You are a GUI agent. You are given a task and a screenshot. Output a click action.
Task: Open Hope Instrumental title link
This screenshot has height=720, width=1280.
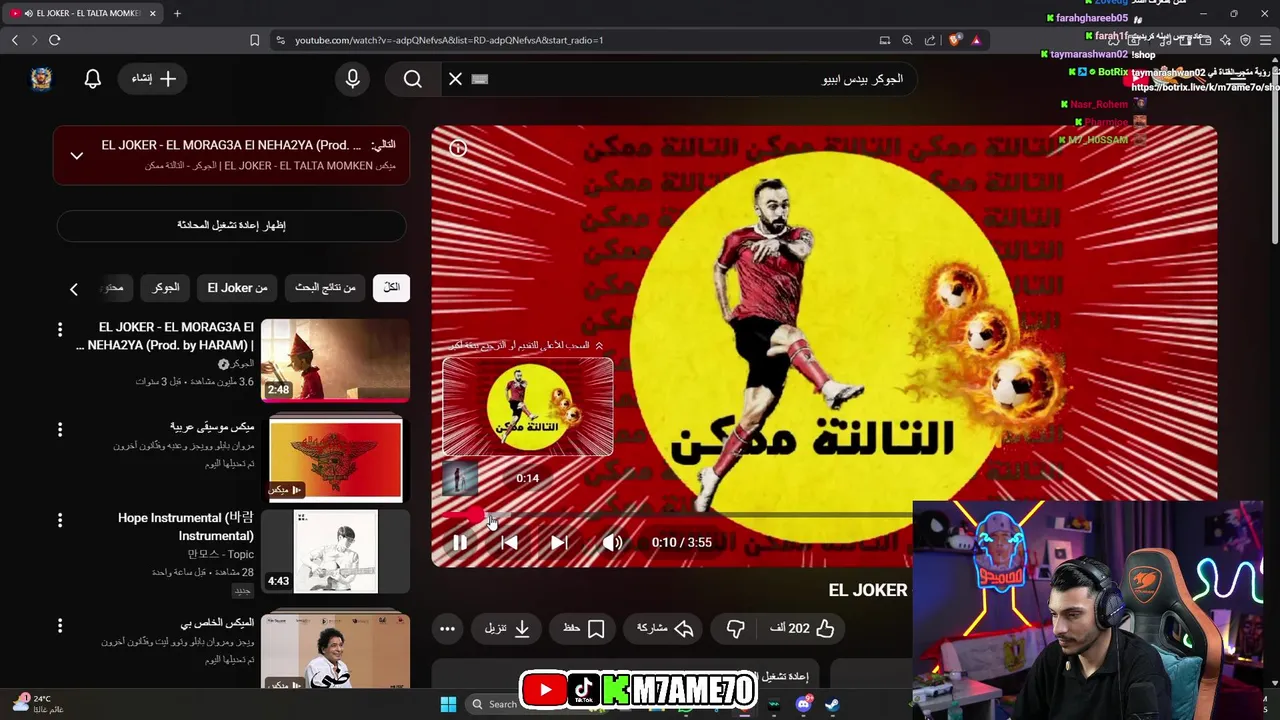click(x=186, y=527)
